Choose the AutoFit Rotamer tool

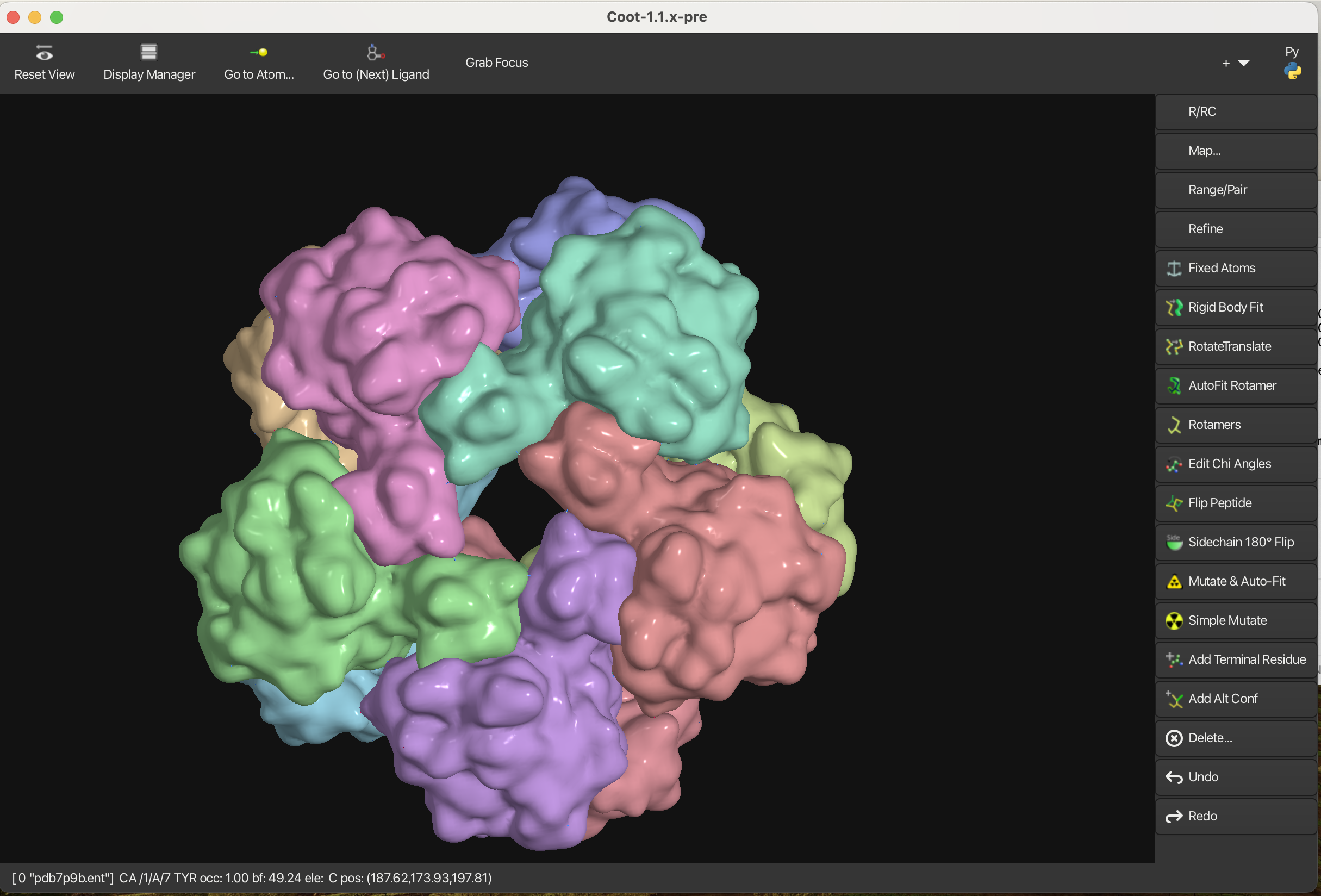[1236, 386]
